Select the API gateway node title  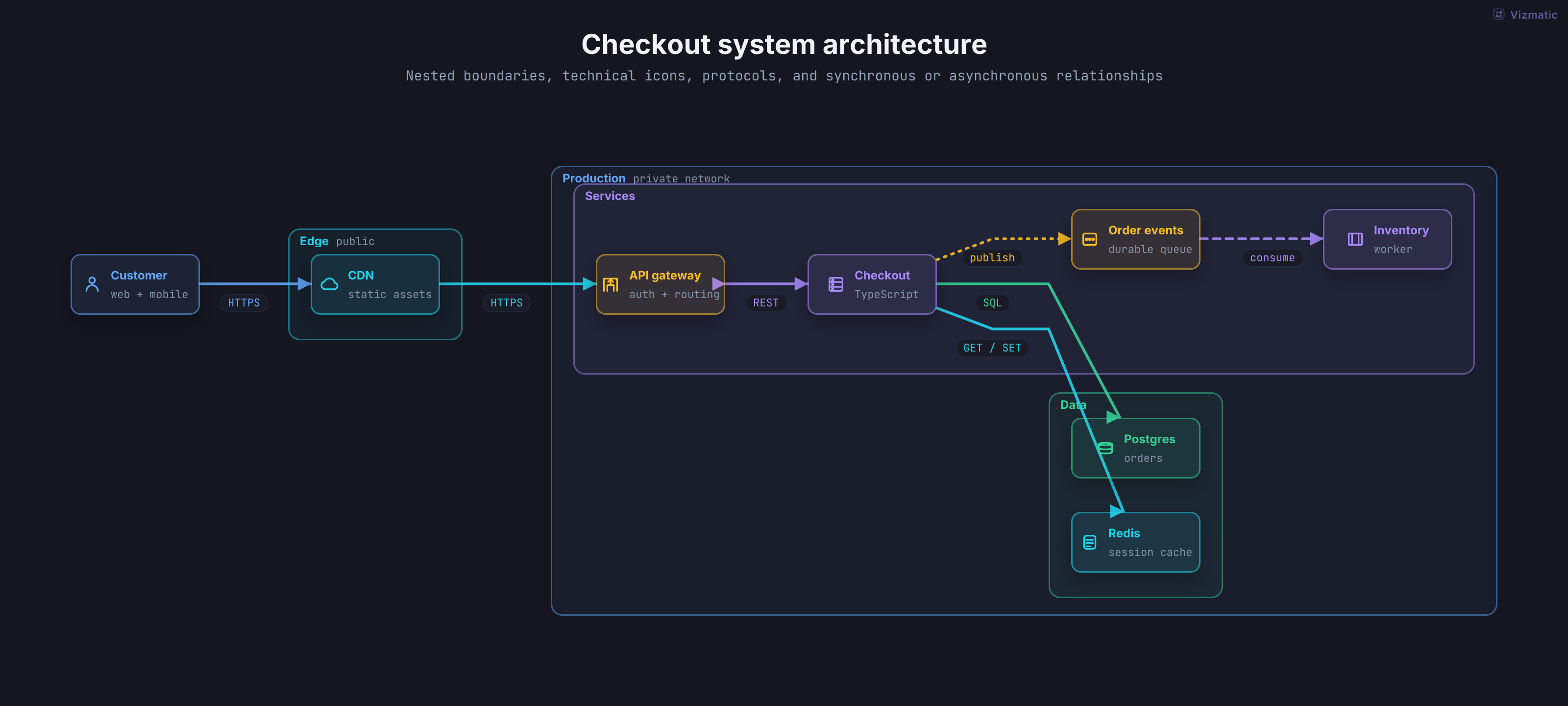point(665,276)
